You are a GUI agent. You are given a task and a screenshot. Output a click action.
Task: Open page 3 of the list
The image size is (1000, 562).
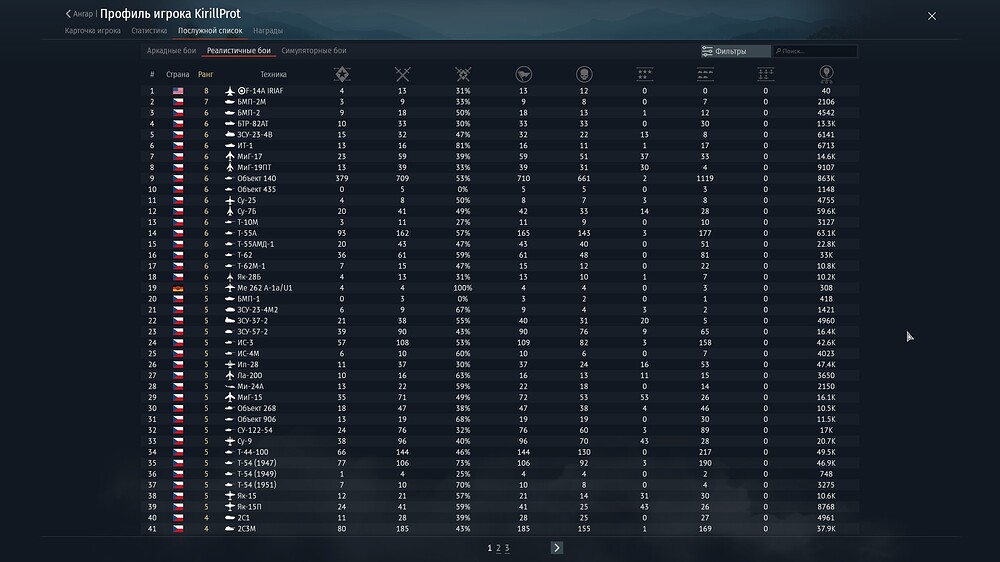click(x=507, y=548)
